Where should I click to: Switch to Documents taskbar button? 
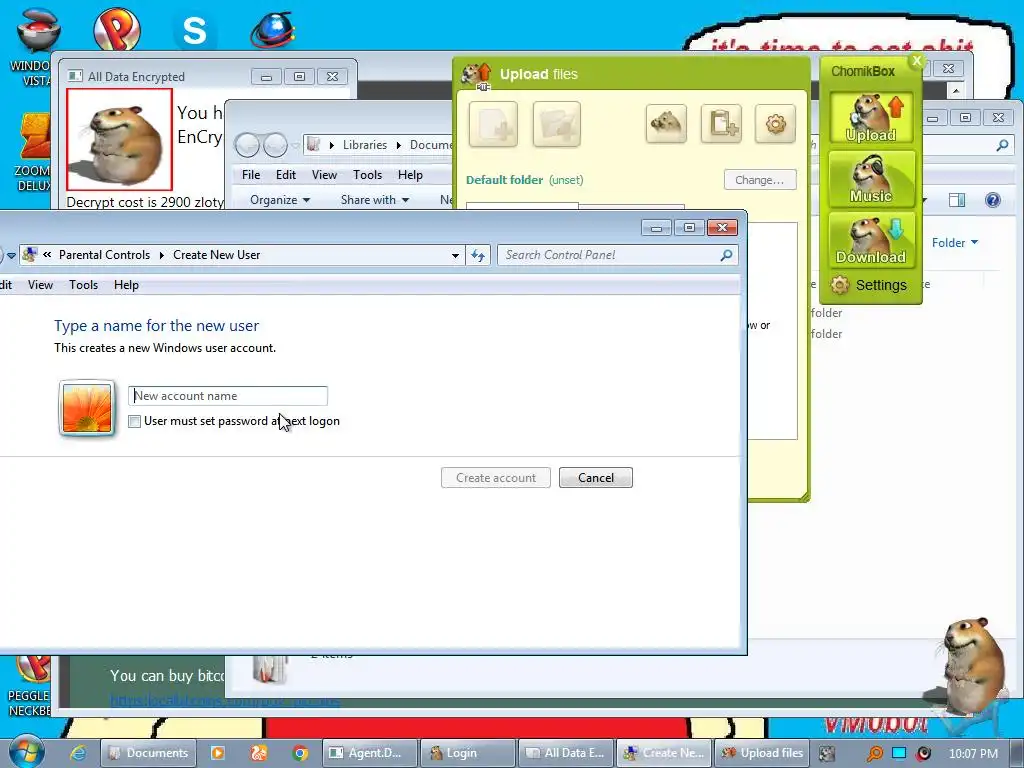click(x=148, y=753)
